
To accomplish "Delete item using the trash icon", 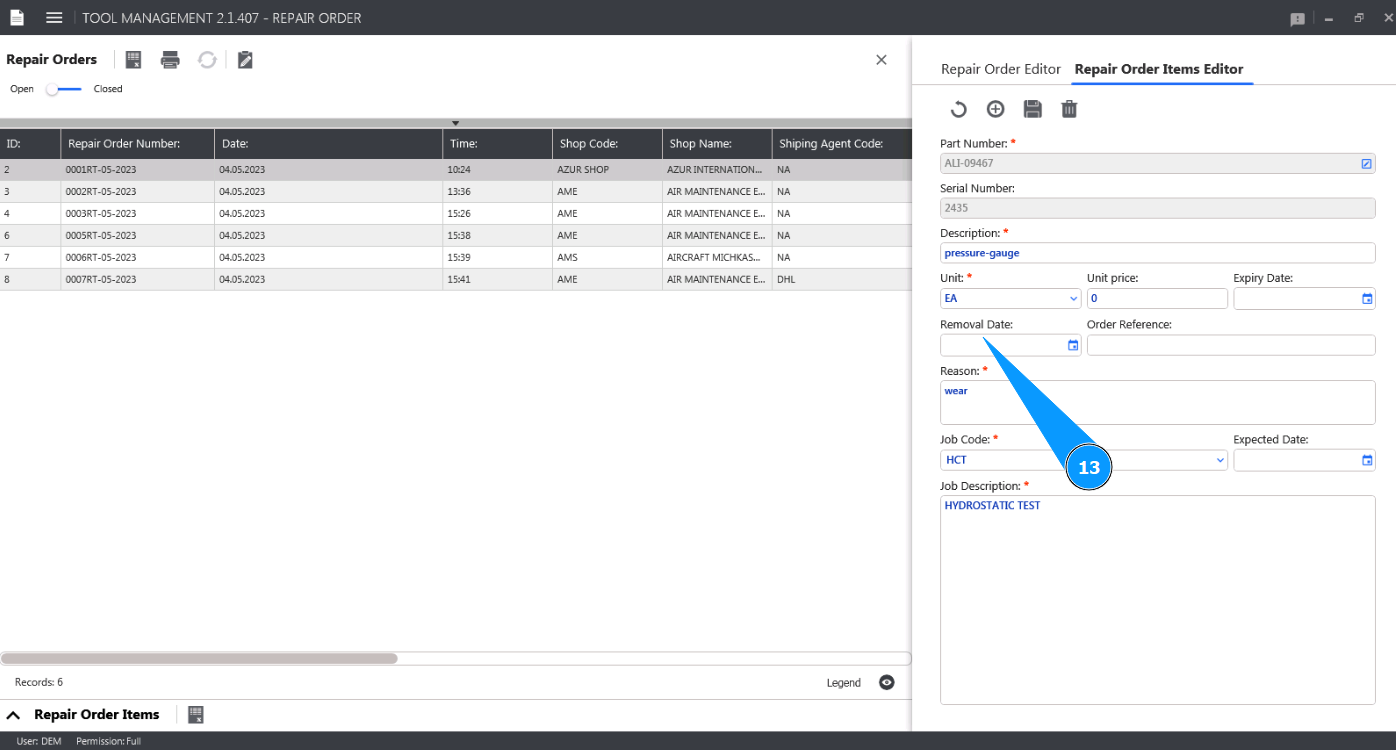I will pos(1069,109).
